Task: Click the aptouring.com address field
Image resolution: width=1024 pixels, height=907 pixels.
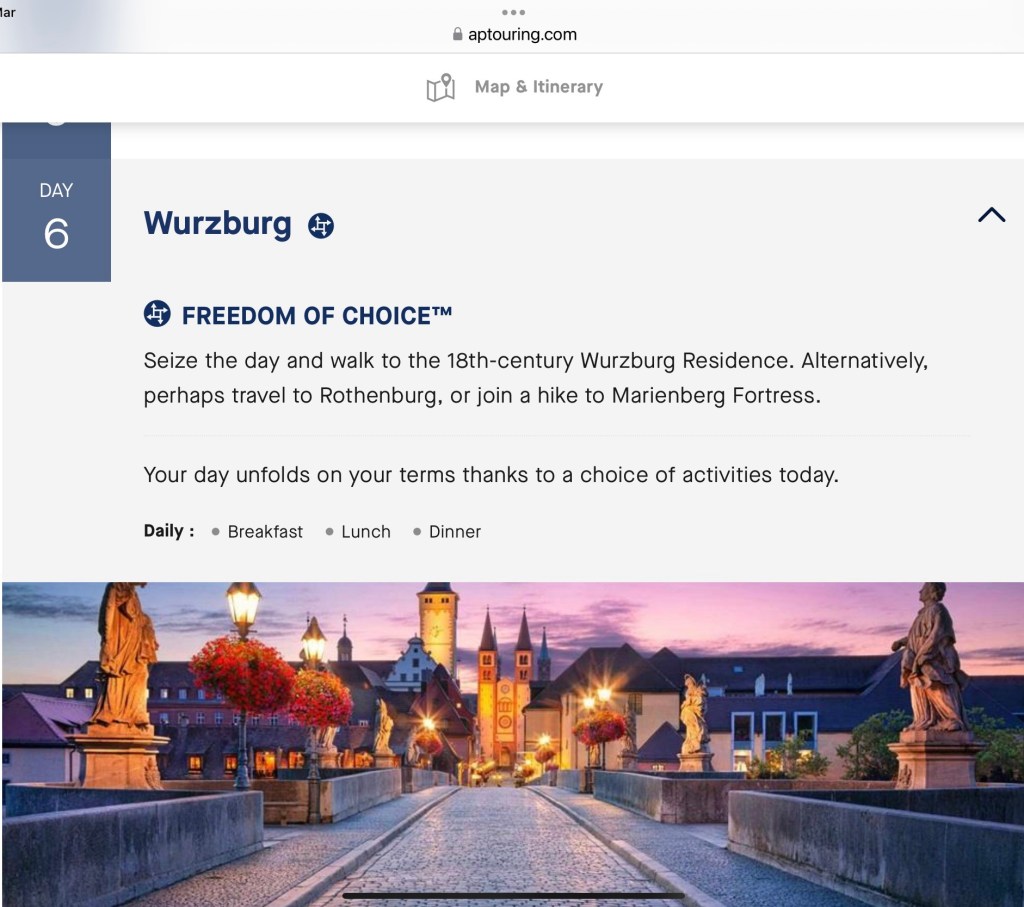Action: coord(514,34)
